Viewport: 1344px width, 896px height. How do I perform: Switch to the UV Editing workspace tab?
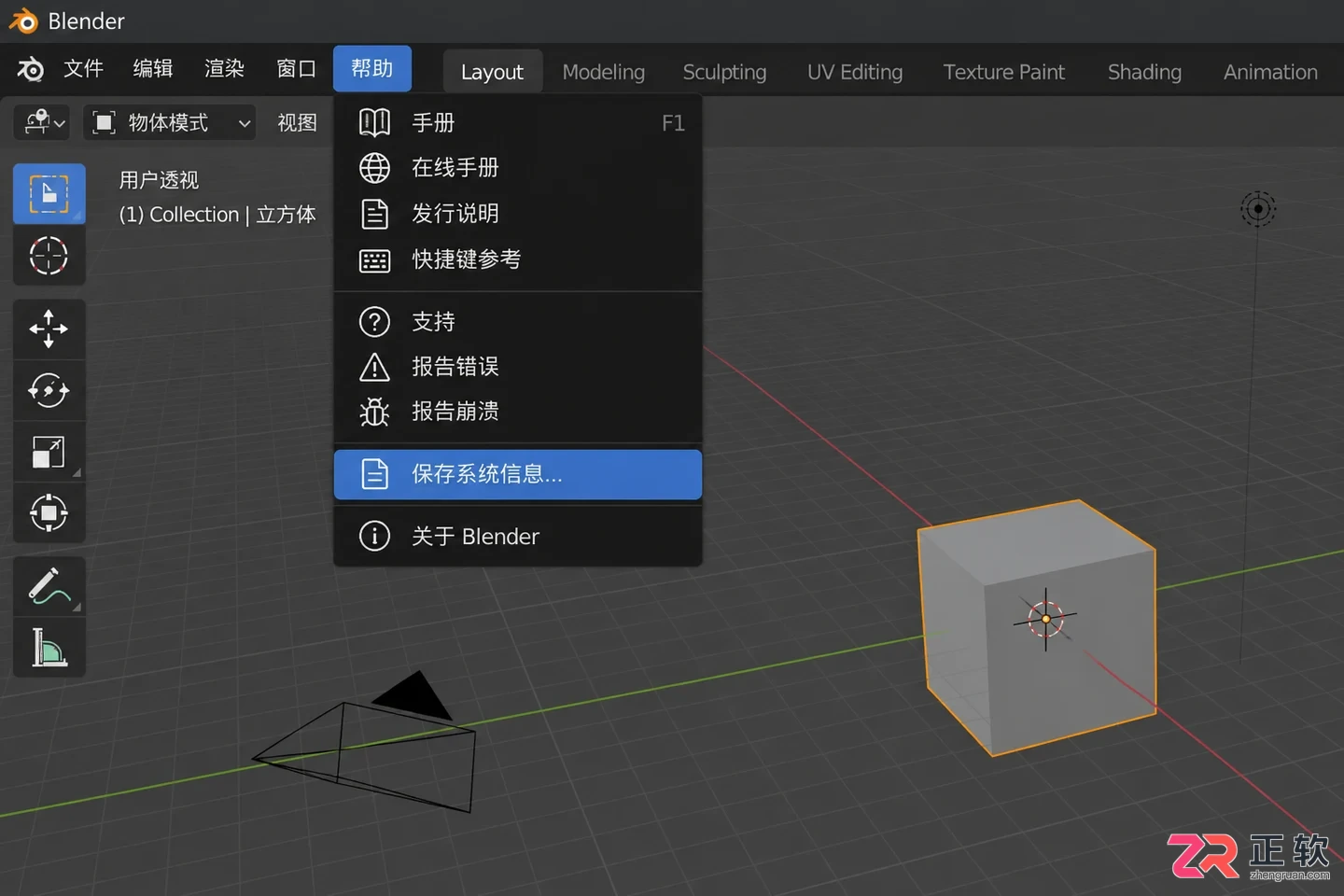(x=855, y=72)
